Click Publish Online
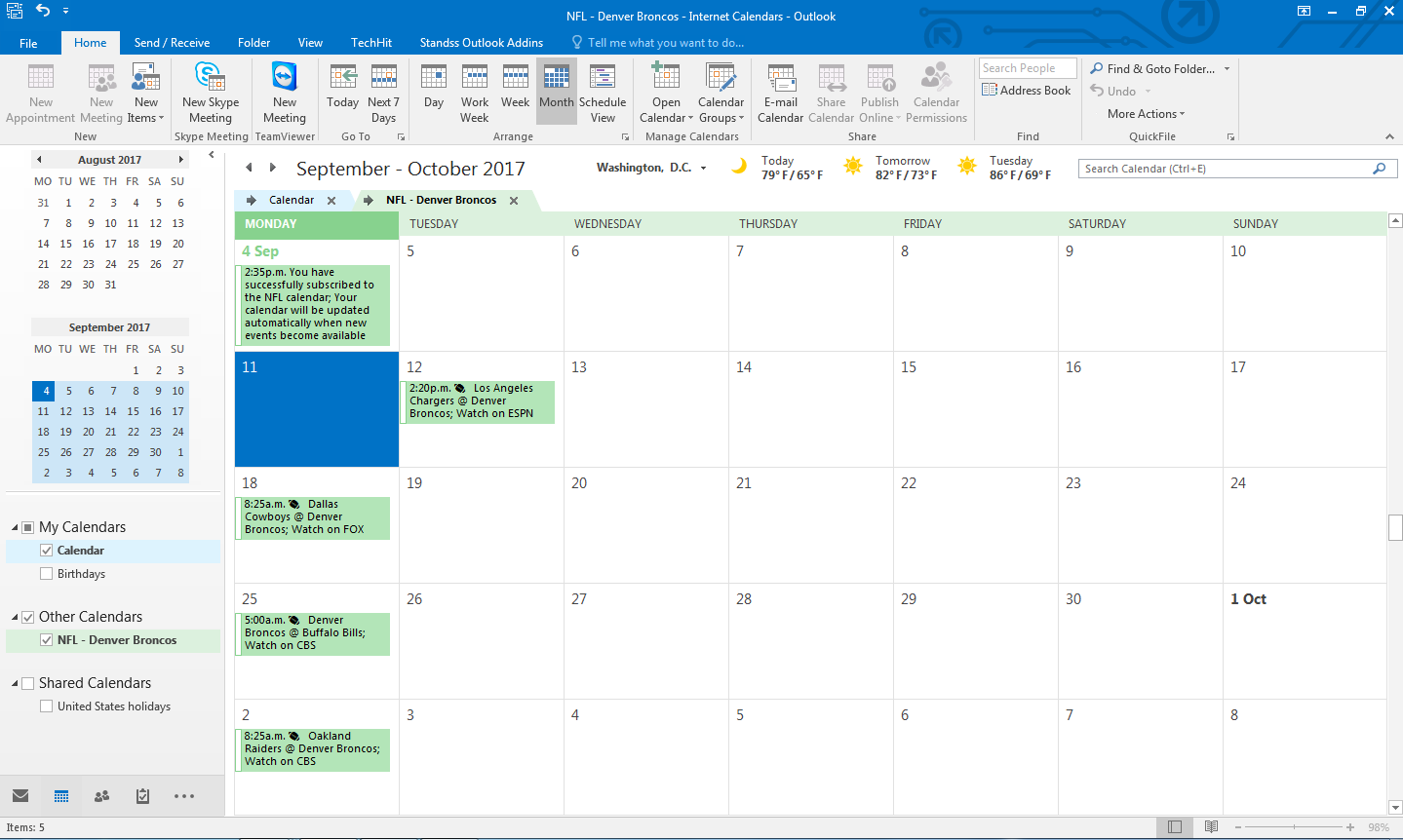The width and height of the screenshot is (1403, 840). [x=879, y=94]
